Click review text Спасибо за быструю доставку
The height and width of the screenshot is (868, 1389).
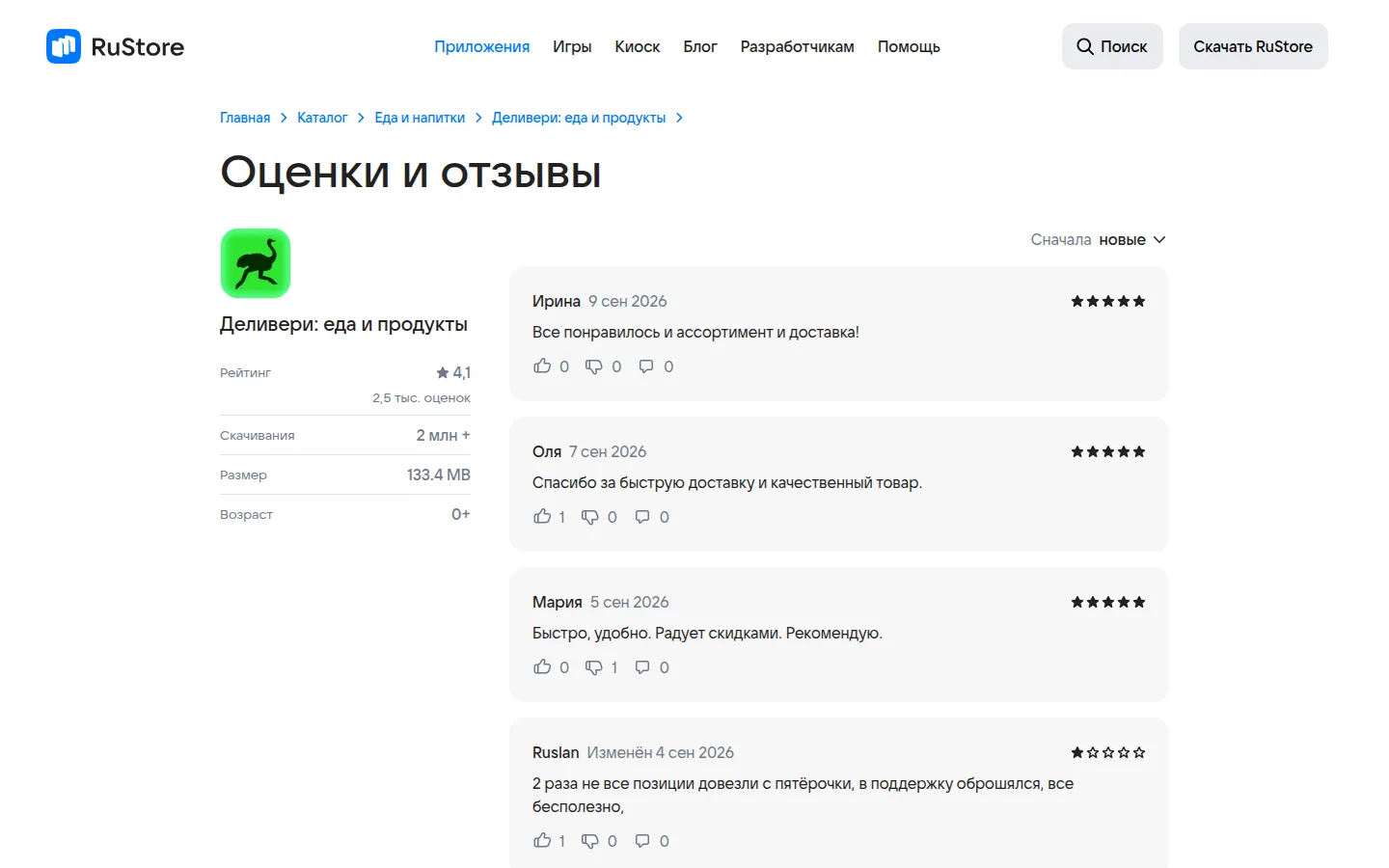coord(727,482)
